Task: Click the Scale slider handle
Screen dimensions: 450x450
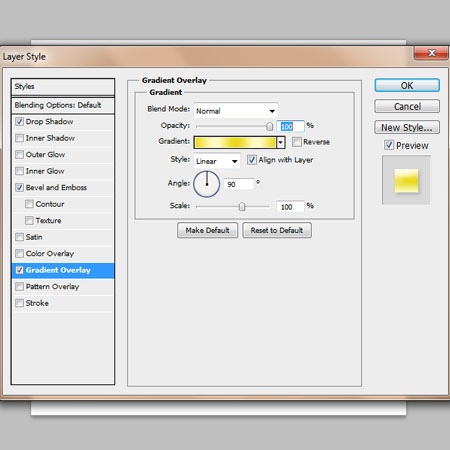Action: coord(242,207)
